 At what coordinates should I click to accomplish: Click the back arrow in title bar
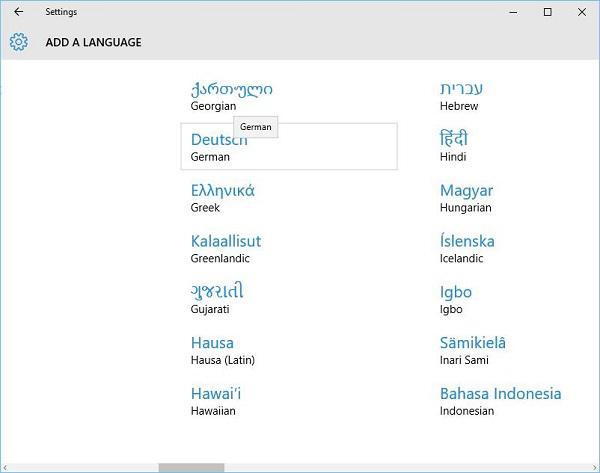[x=18, y=12]
